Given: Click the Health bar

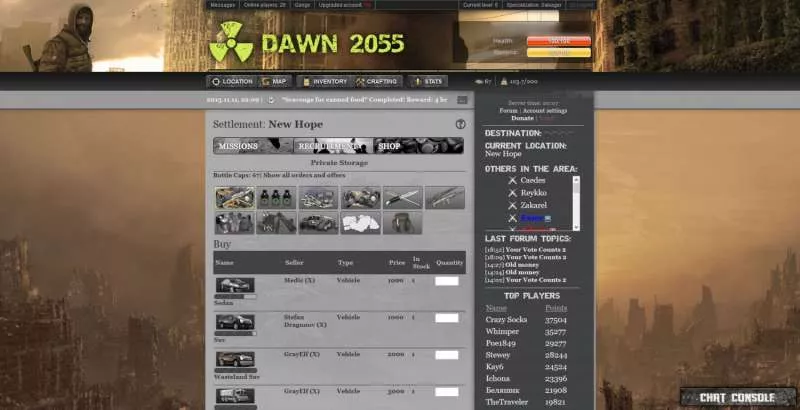Looking at the screenshot, I should [559, 41].
